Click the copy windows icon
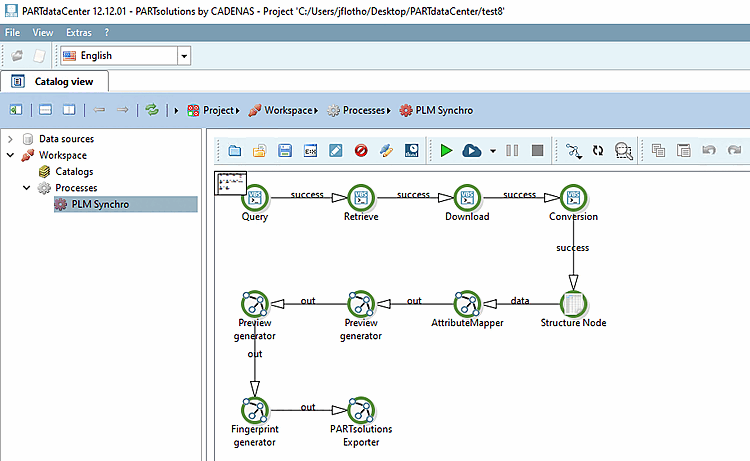 click(659, 151)
